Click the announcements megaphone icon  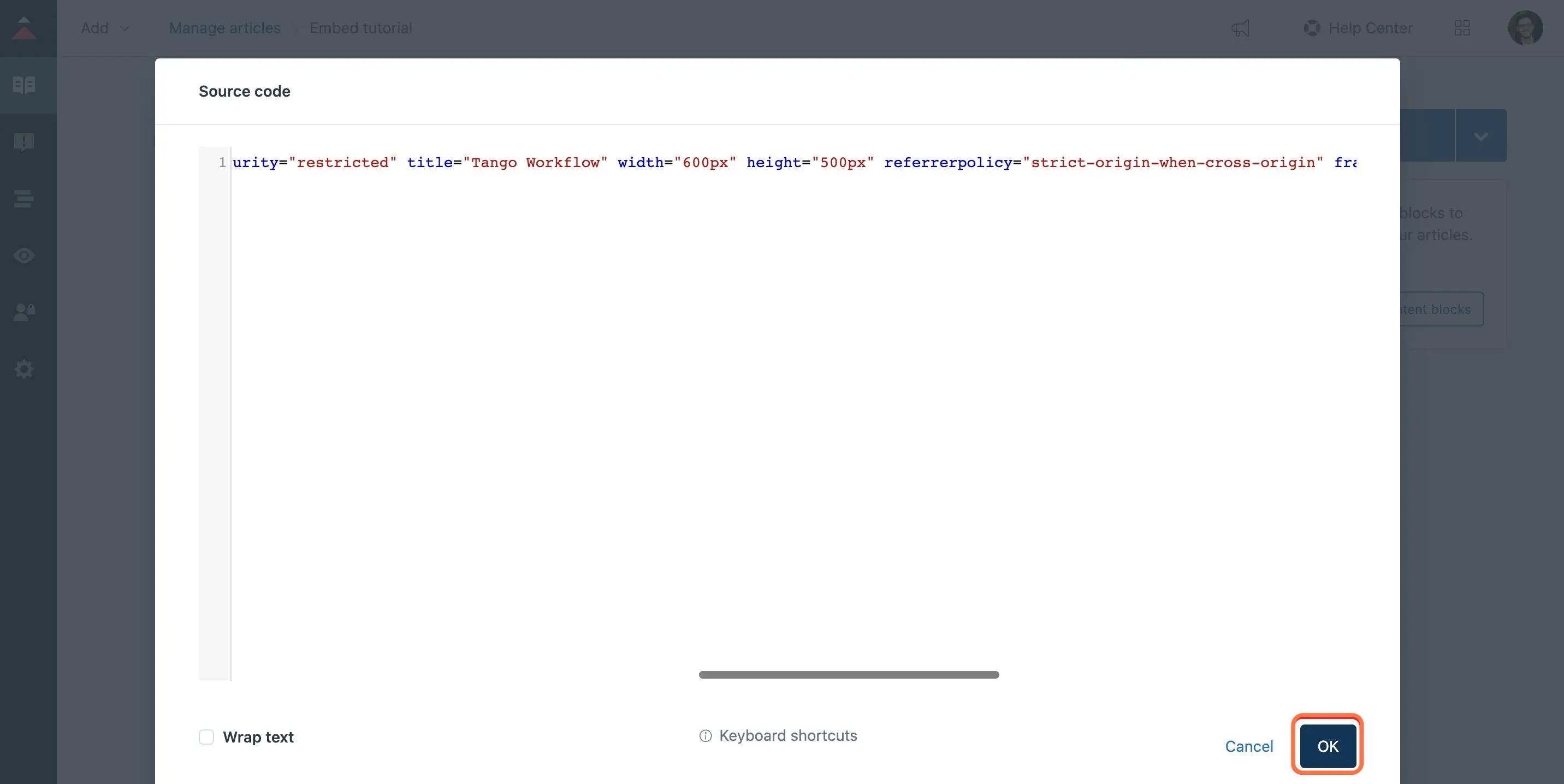pyautogui.click(x=1240, y=28)
